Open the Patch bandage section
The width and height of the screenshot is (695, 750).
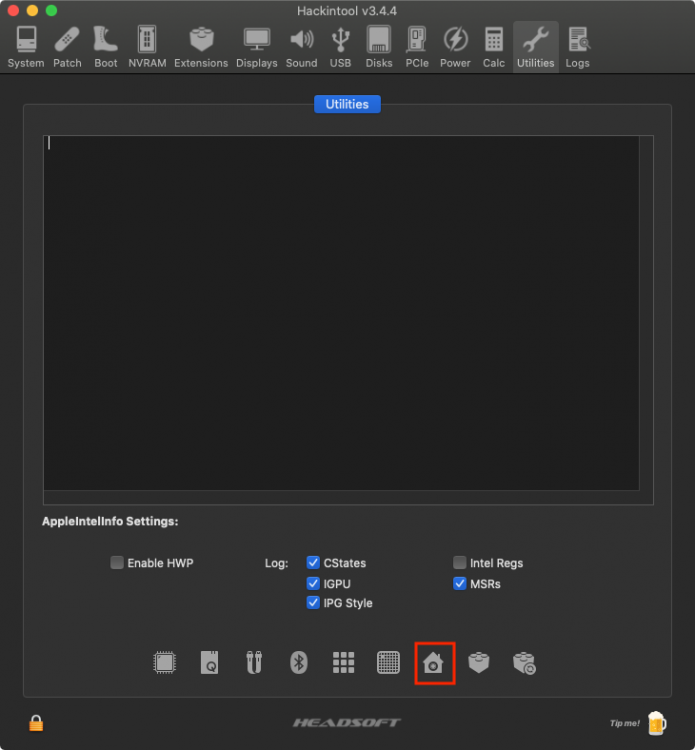pos(67,47)
